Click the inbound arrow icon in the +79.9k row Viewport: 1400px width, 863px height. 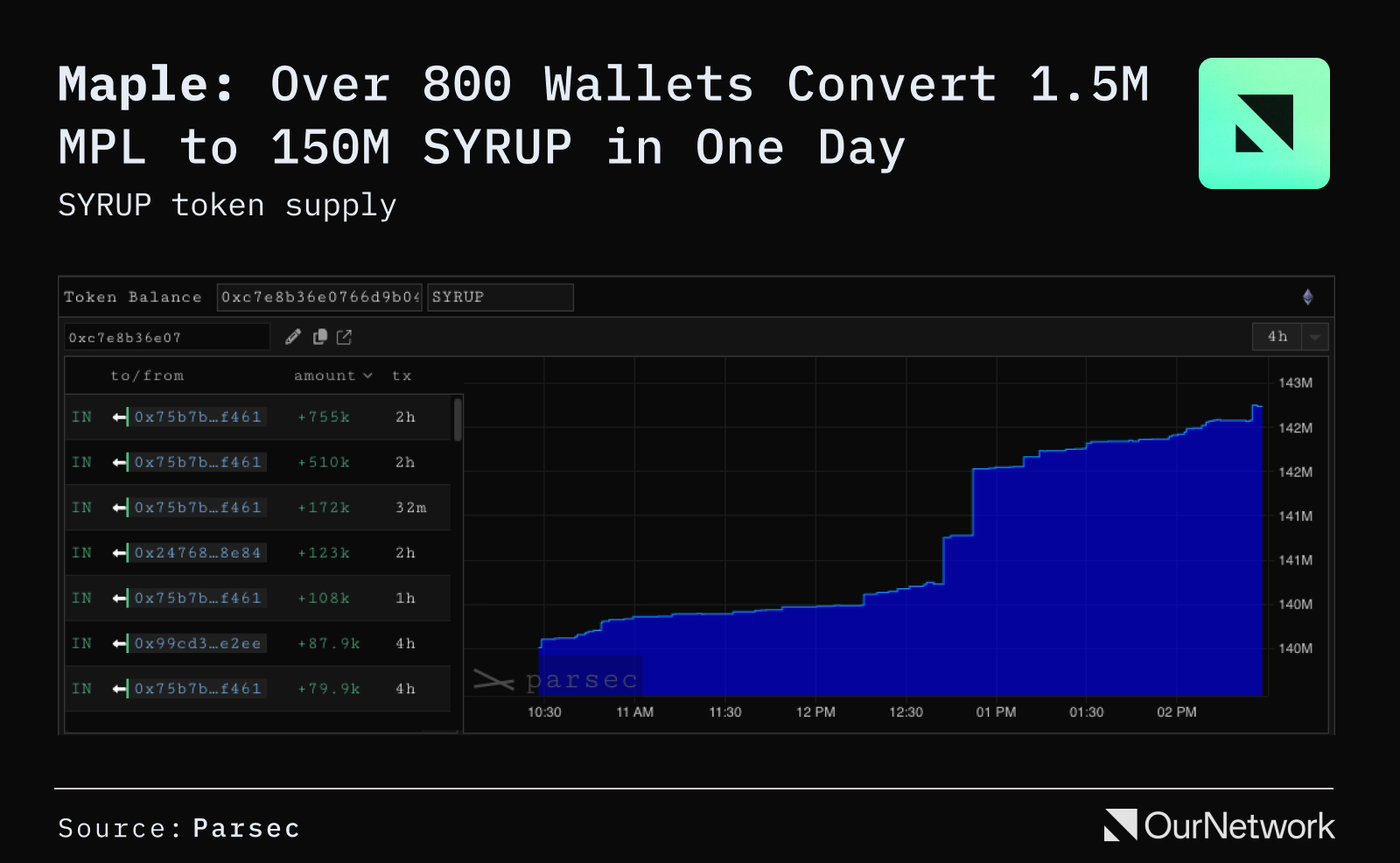click(x=121, y=690)
